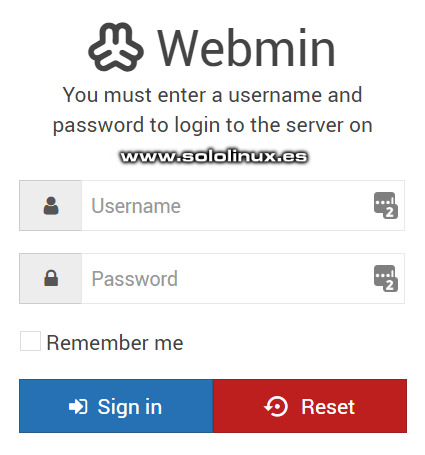The height and width of the screenshot is (455, 425).
Task: Click the red Reset button
Action: click(x=310, y=406)
